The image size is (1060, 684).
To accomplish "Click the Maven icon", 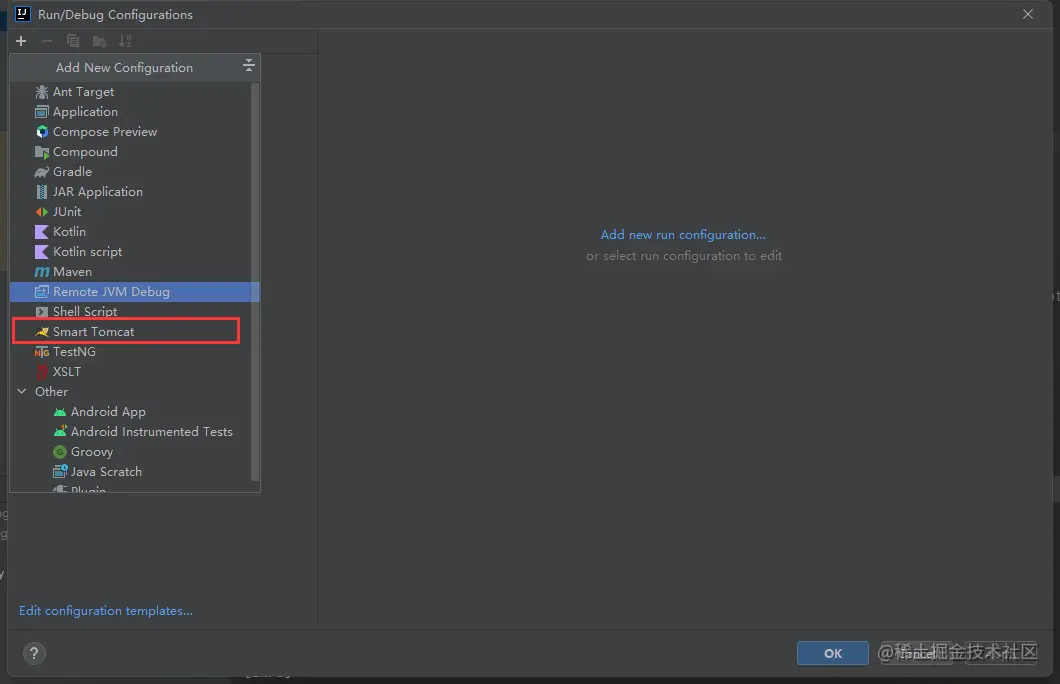I will [x=42, y=272].
